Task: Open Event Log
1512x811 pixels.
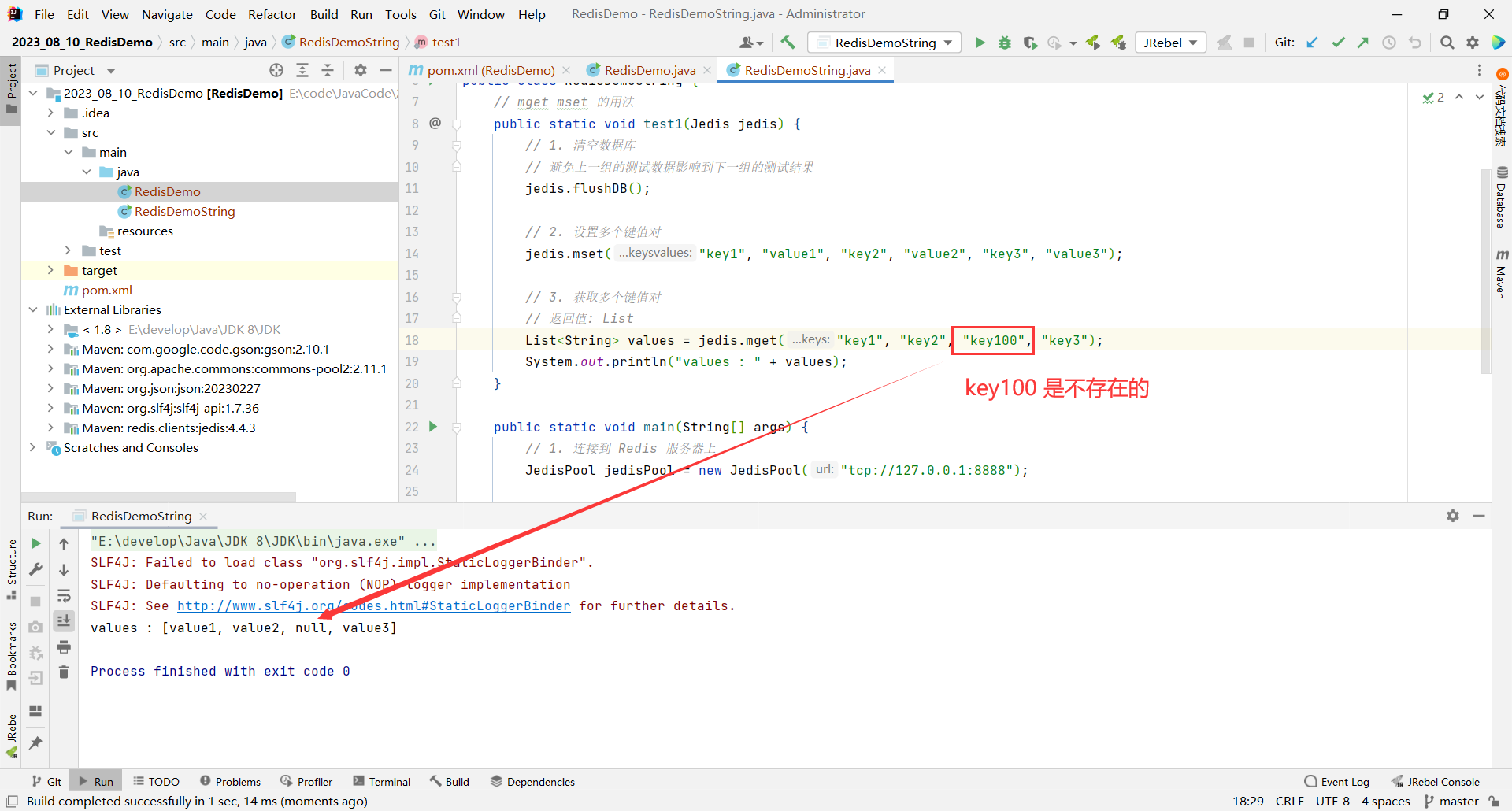Action: pyautogui.click(x=1337, y=782)
